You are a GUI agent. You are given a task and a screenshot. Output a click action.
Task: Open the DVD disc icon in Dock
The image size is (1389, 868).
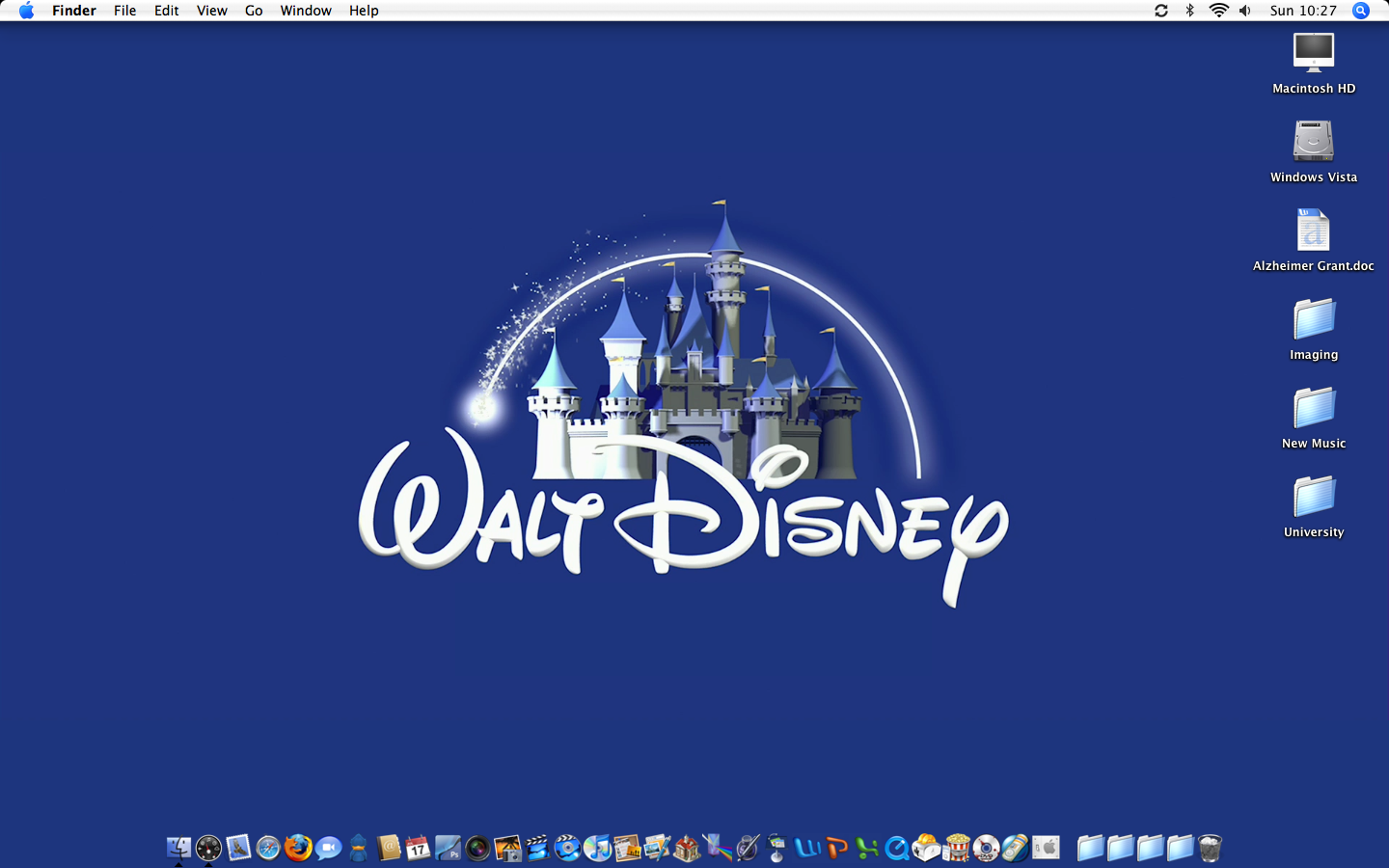tap(986, 848)
